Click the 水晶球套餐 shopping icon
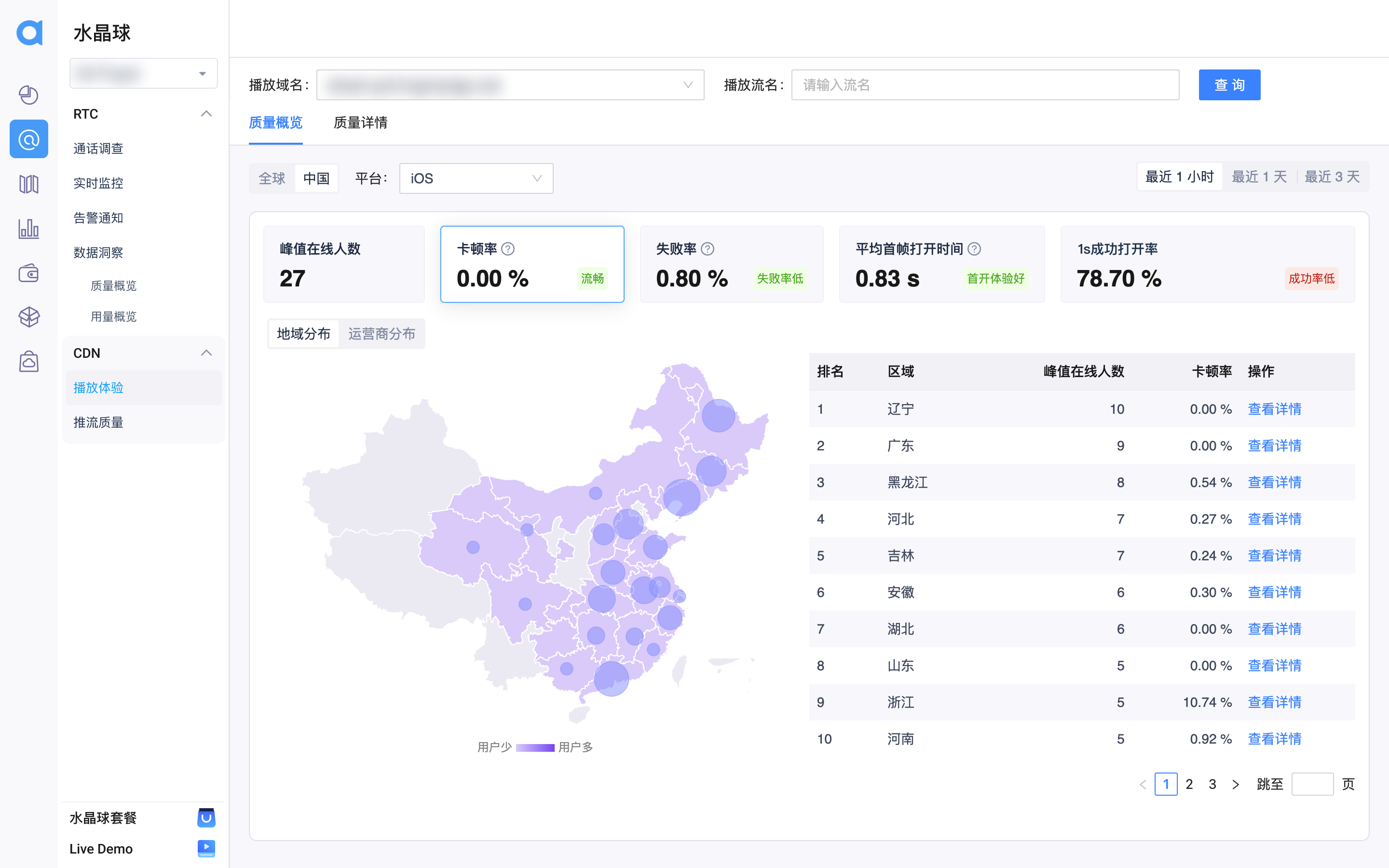The image size is (1389, 868). (206, 817)
